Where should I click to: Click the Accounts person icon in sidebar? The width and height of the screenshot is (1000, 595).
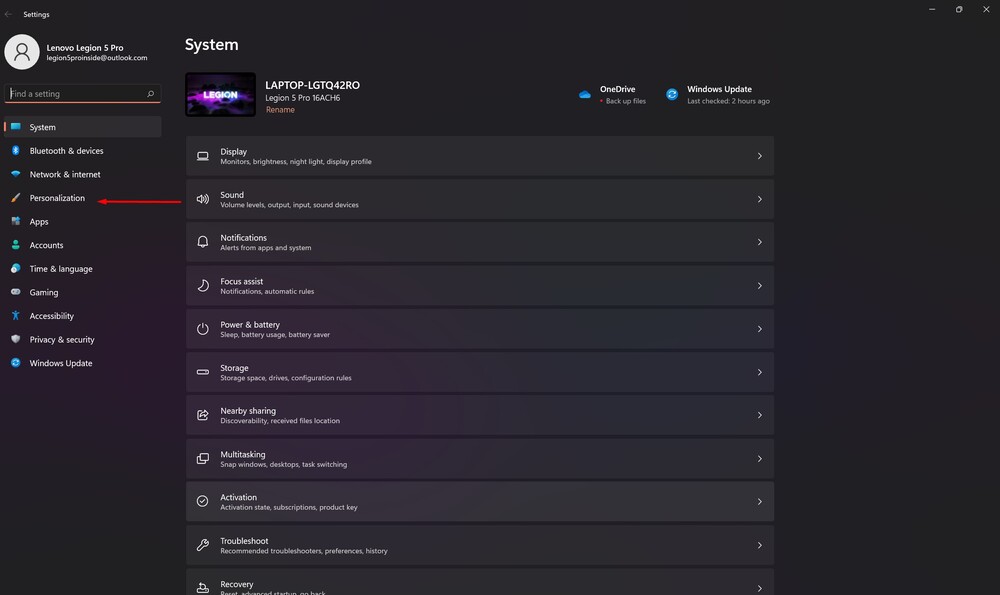(16, 245)
